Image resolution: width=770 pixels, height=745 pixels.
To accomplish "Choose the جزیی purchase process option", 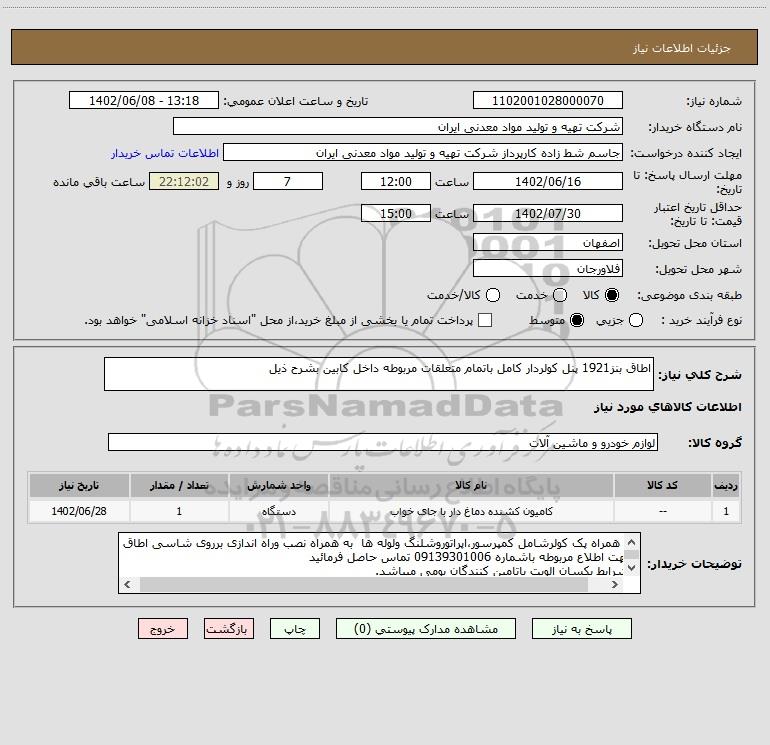I will [x=635, y=320].
